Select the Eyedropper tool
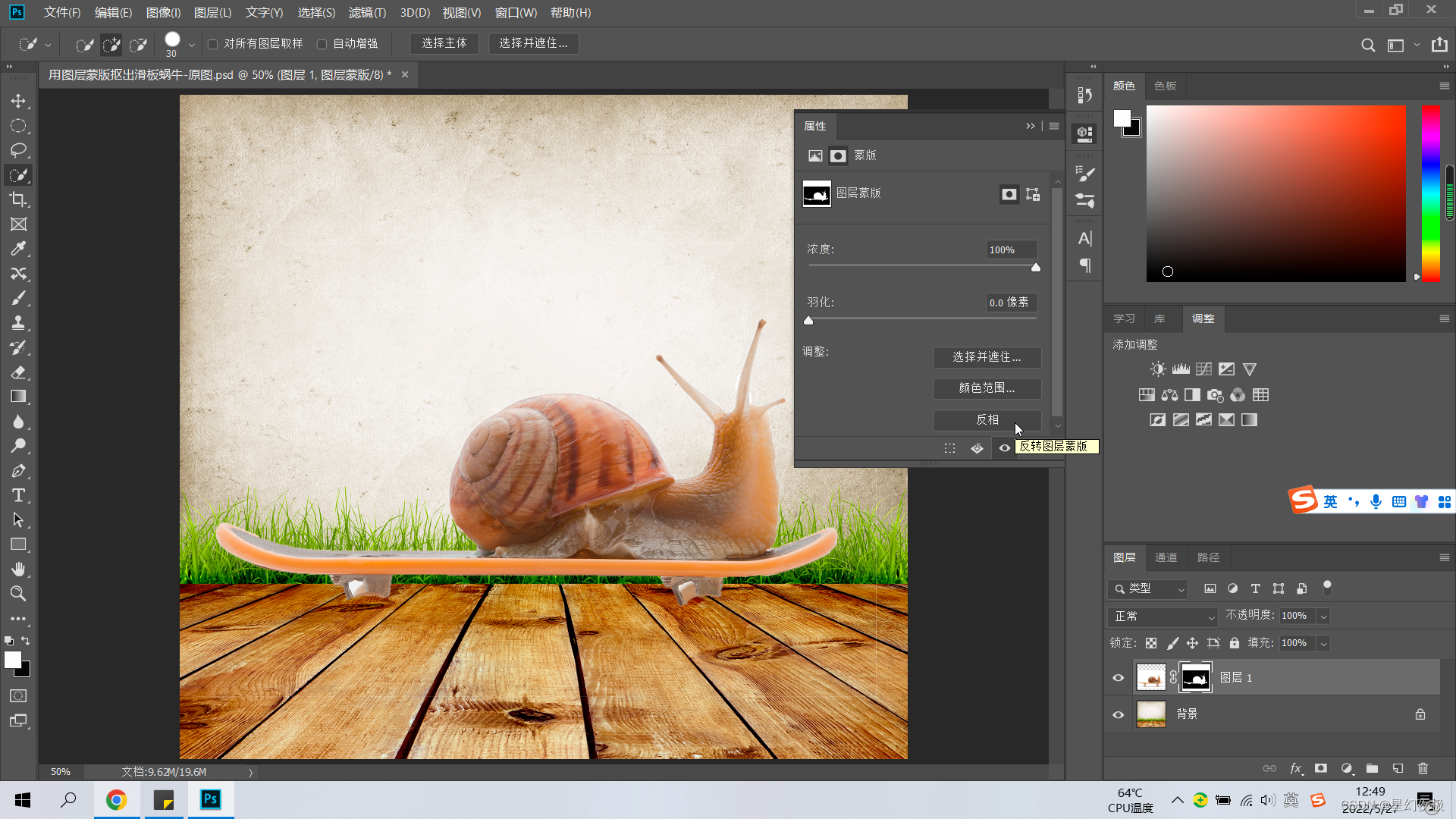The height and width of the screenshot is (819, 1456). click(18, 249)
